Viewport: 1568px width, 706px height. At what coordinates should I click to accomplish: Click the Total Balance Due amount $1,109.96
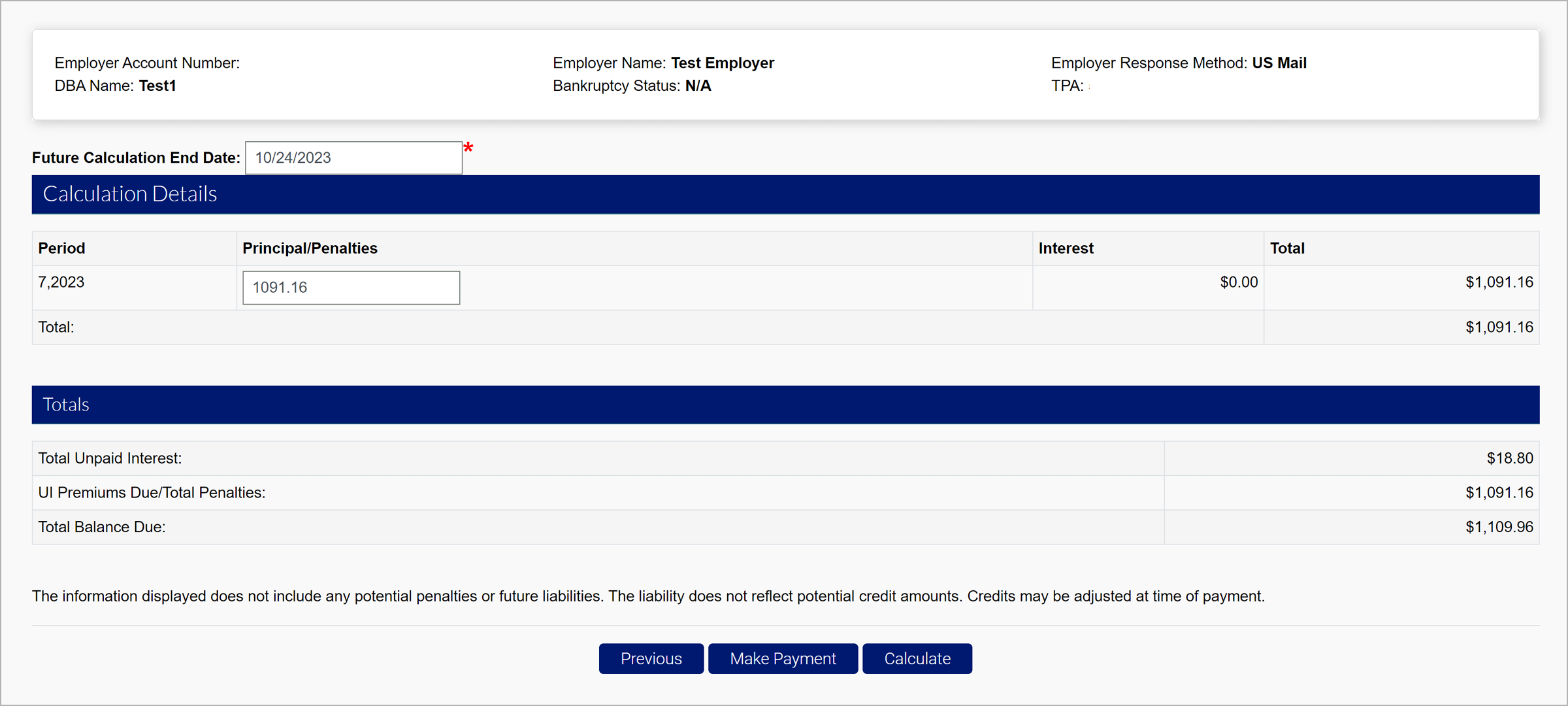pos(1499,527)
